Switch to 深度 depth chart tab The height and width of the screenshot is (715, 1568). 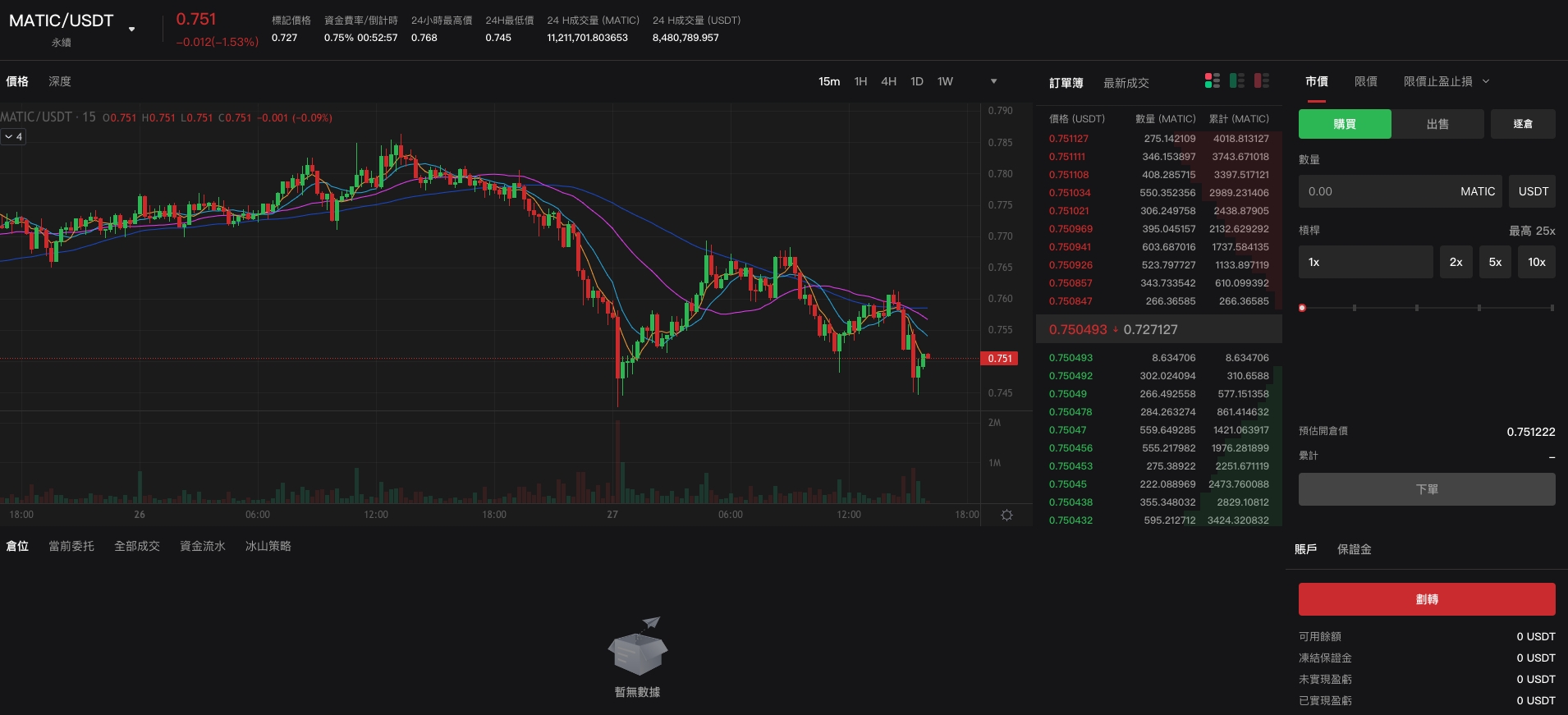(60, 81)
